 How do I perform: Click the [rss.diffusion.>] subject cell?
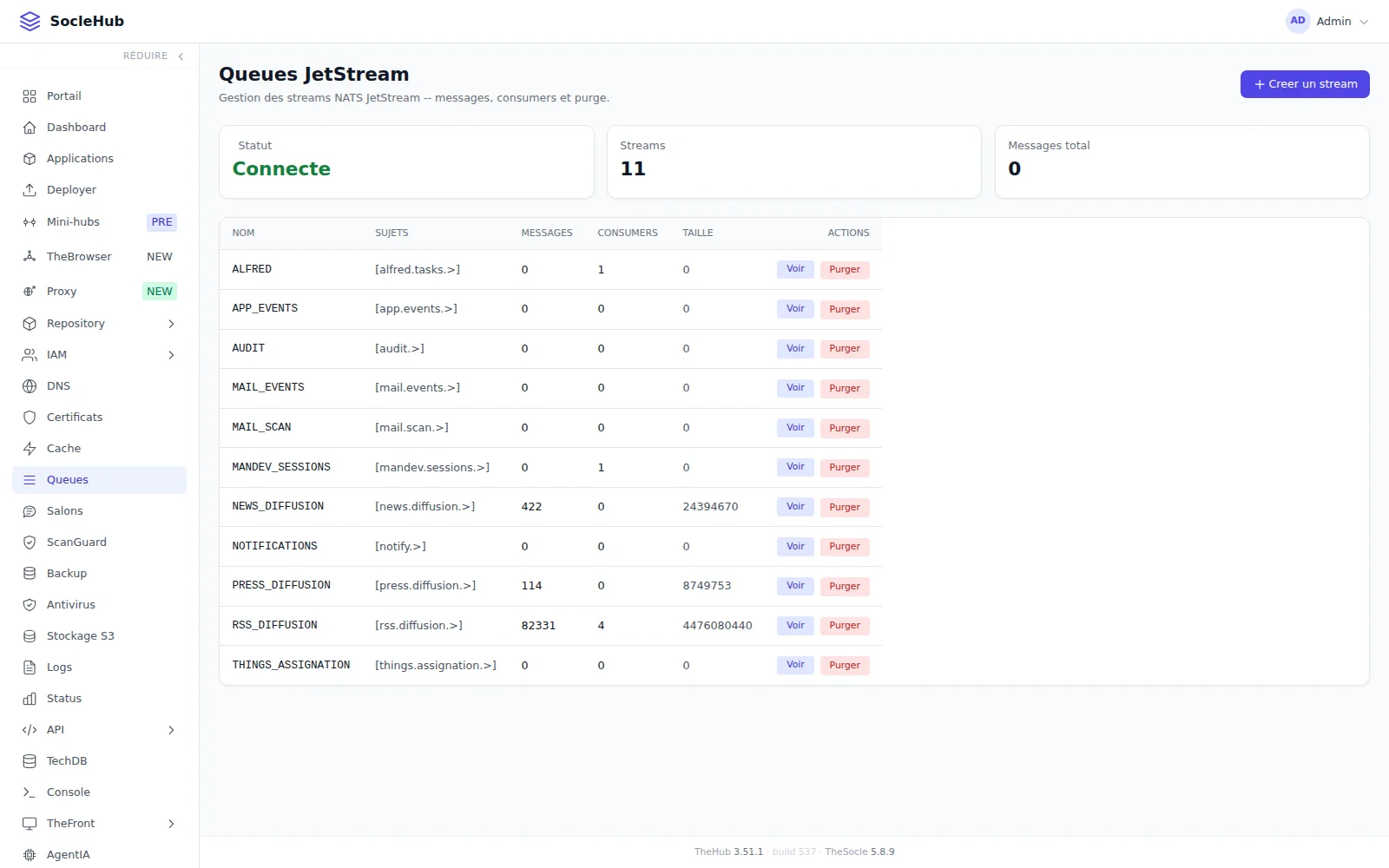pos(418,626)
